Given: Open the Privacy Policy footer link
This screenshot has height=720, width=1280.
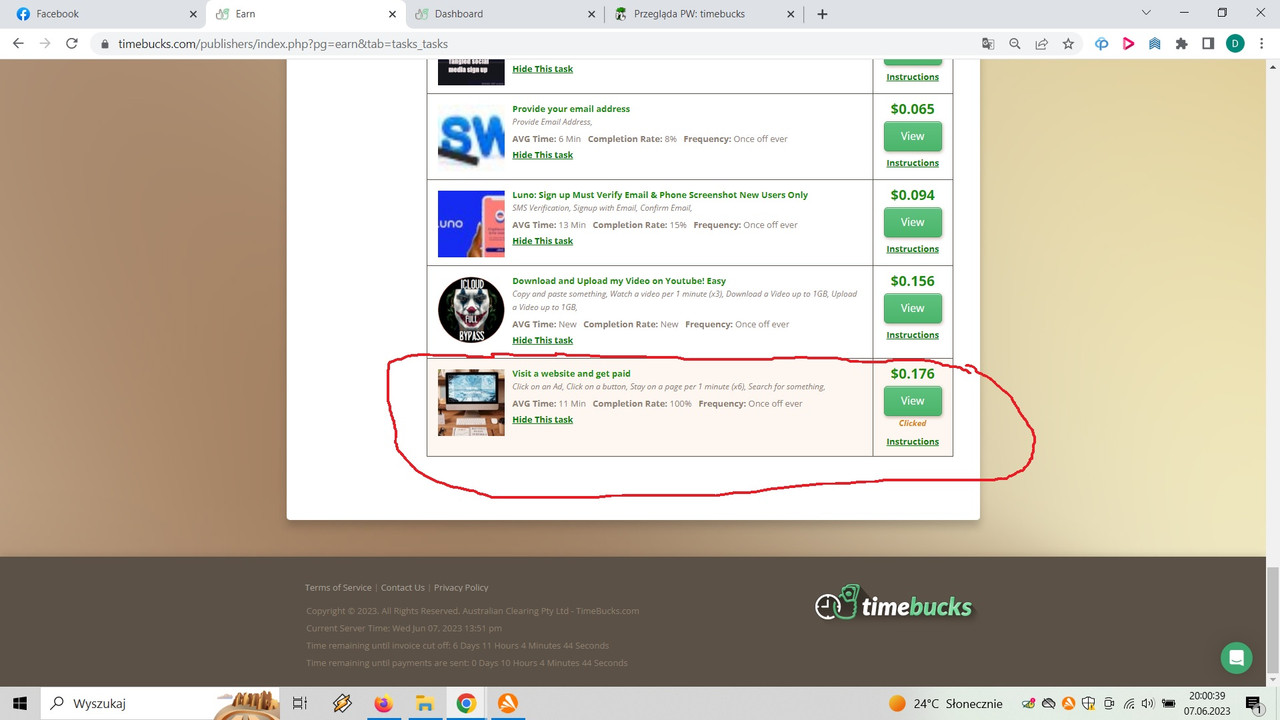Looking at the screenshot, I should coord(461,588).
